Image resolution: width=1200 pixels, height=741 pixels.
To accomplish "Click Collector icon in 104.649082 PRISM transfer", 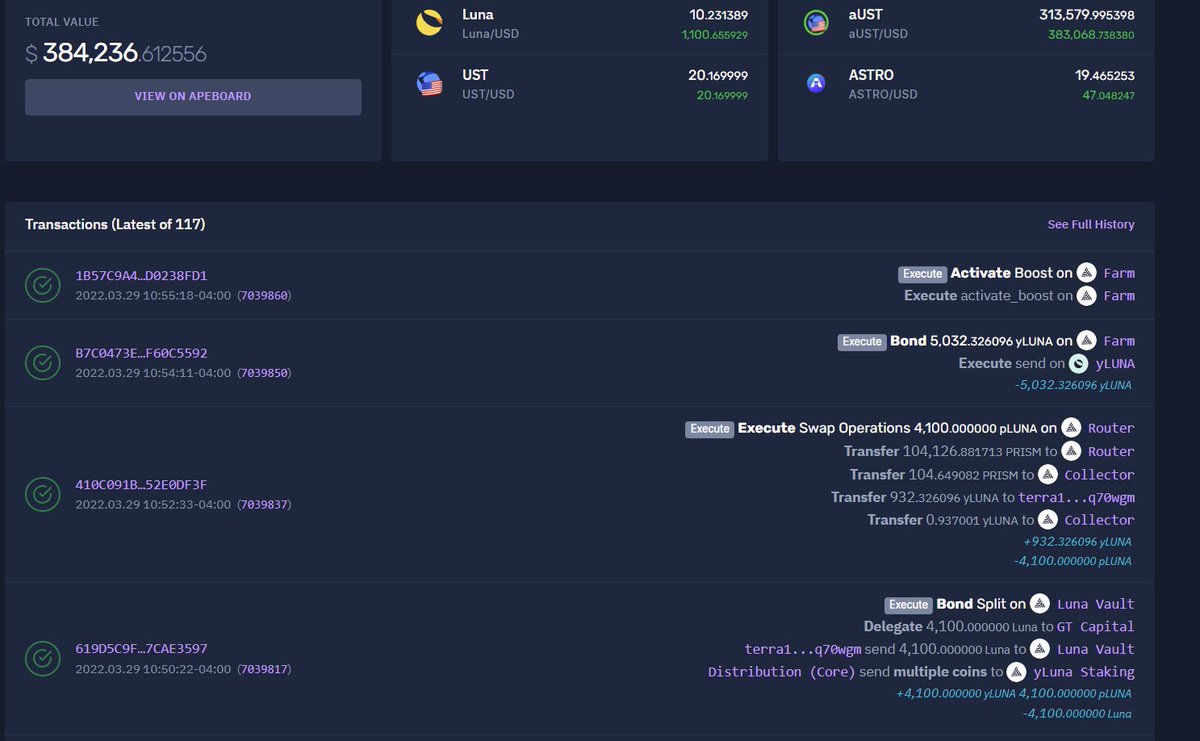I will [x=1048, y=475].
